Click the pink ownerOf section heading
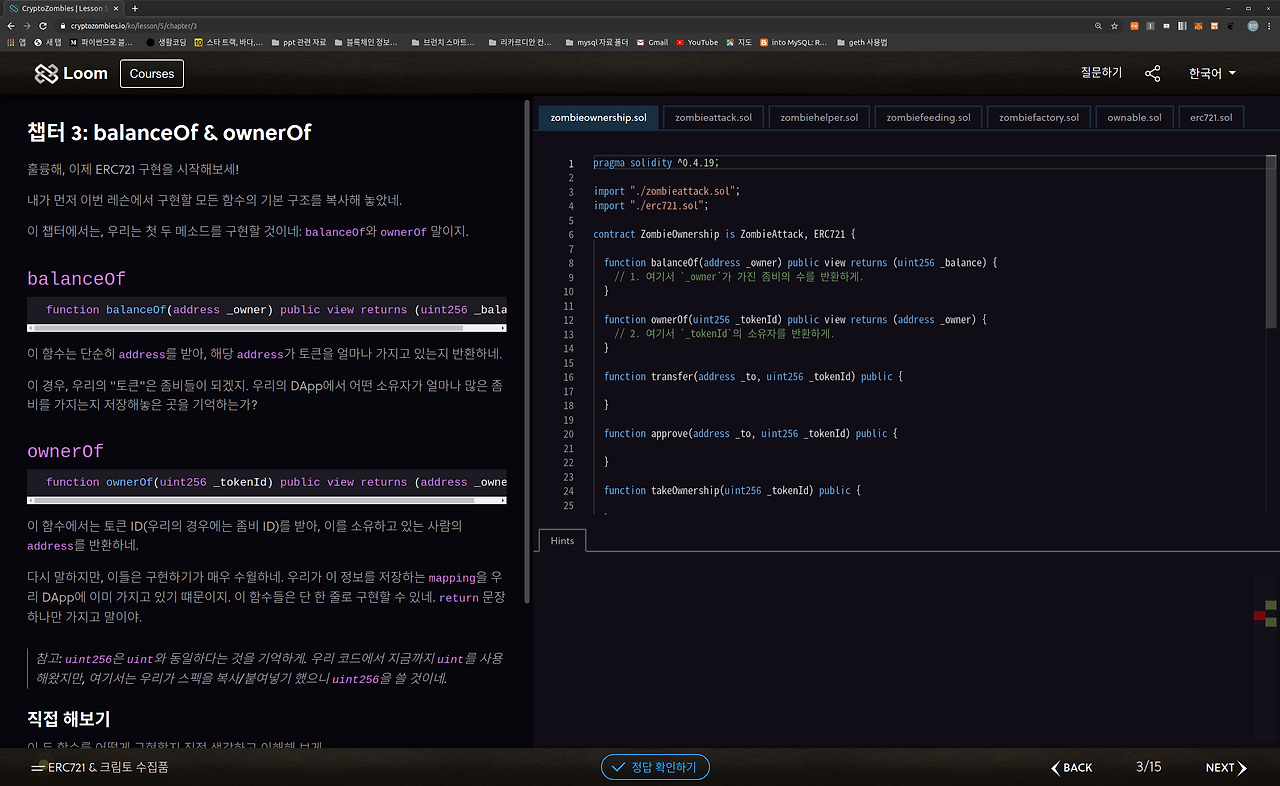Viewport: 1280px width, 786px height. [65, 451]
